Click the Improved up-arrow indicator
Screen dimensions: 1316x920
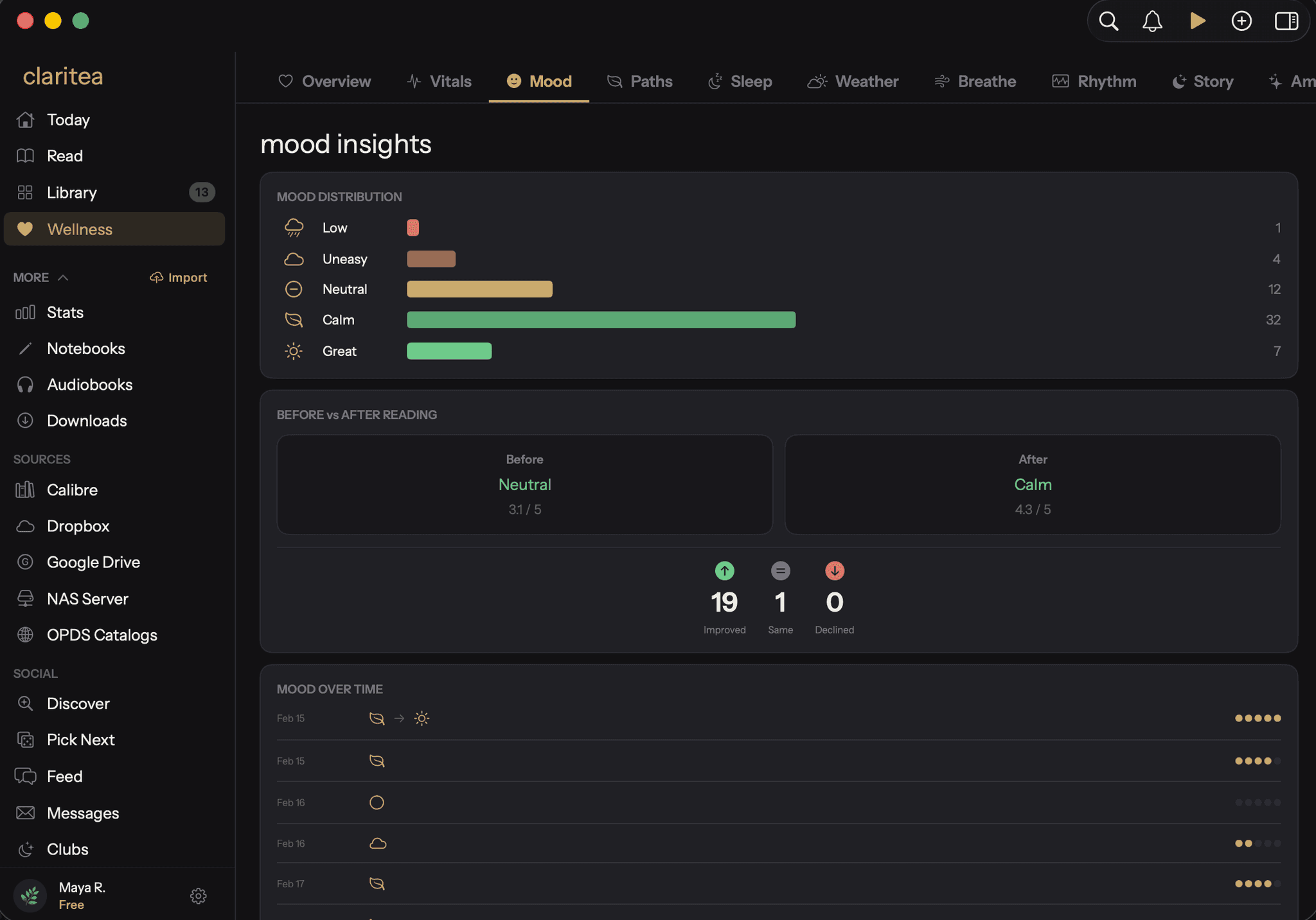724,571
